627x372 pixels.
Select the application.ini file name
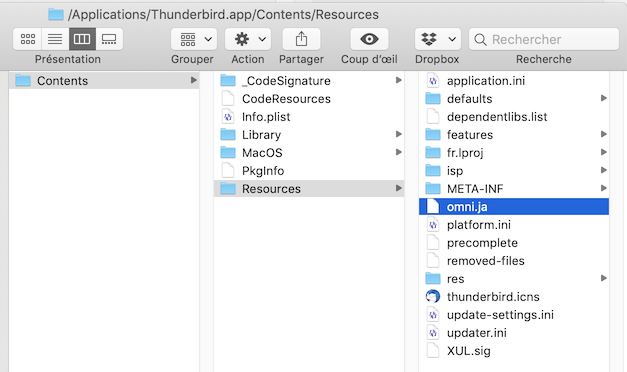tap(486, 81)
